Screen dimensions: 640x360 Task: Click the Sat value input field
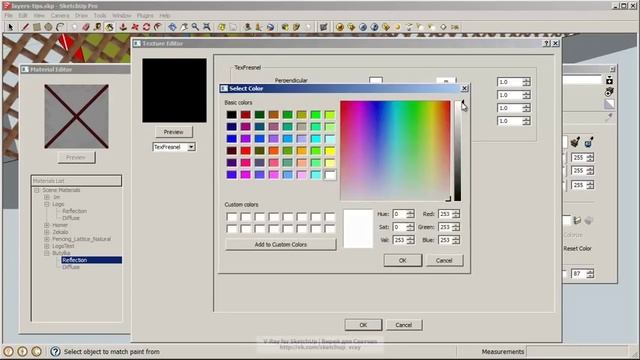pos(399,227)
